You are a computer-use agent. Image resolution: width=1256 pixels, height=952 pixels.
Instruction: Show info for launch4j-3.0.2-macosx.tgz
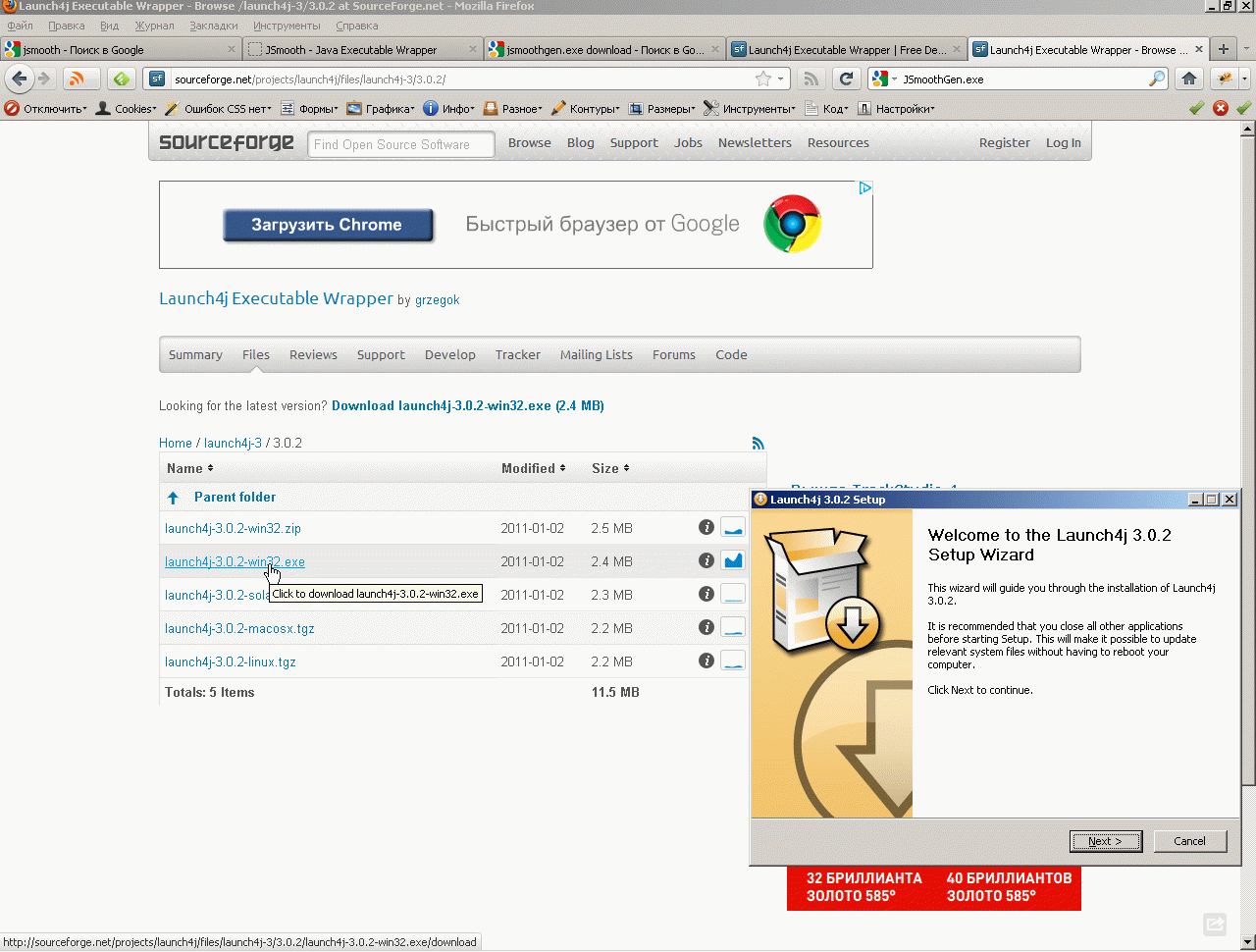pos(706,628)
